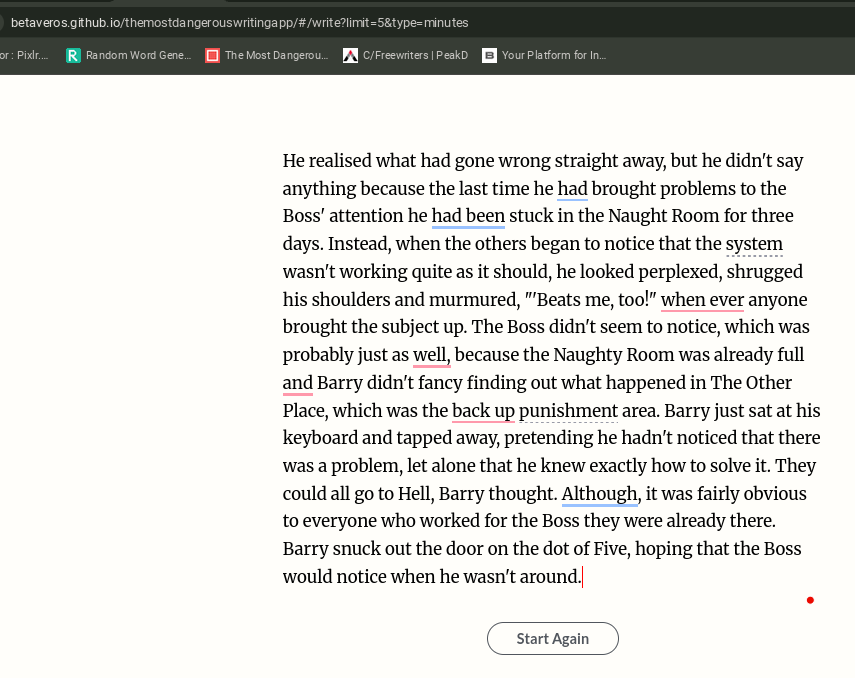855x678 pixels.
Task: Click the underlined phrase 'back up'
Action: [483, 411]
